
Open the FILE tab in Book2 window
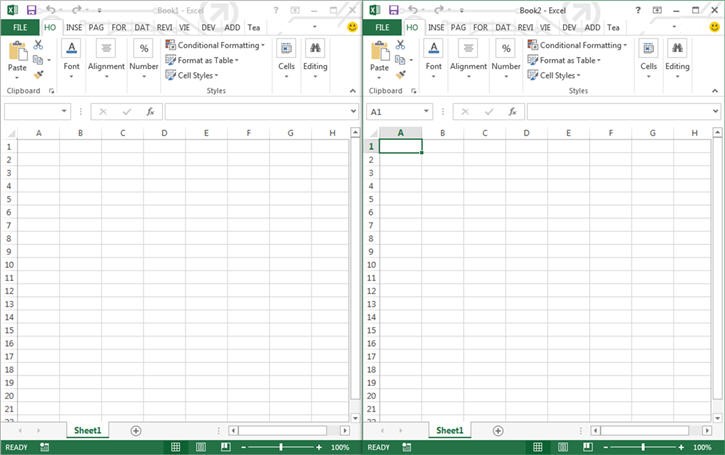click(382, 27)
